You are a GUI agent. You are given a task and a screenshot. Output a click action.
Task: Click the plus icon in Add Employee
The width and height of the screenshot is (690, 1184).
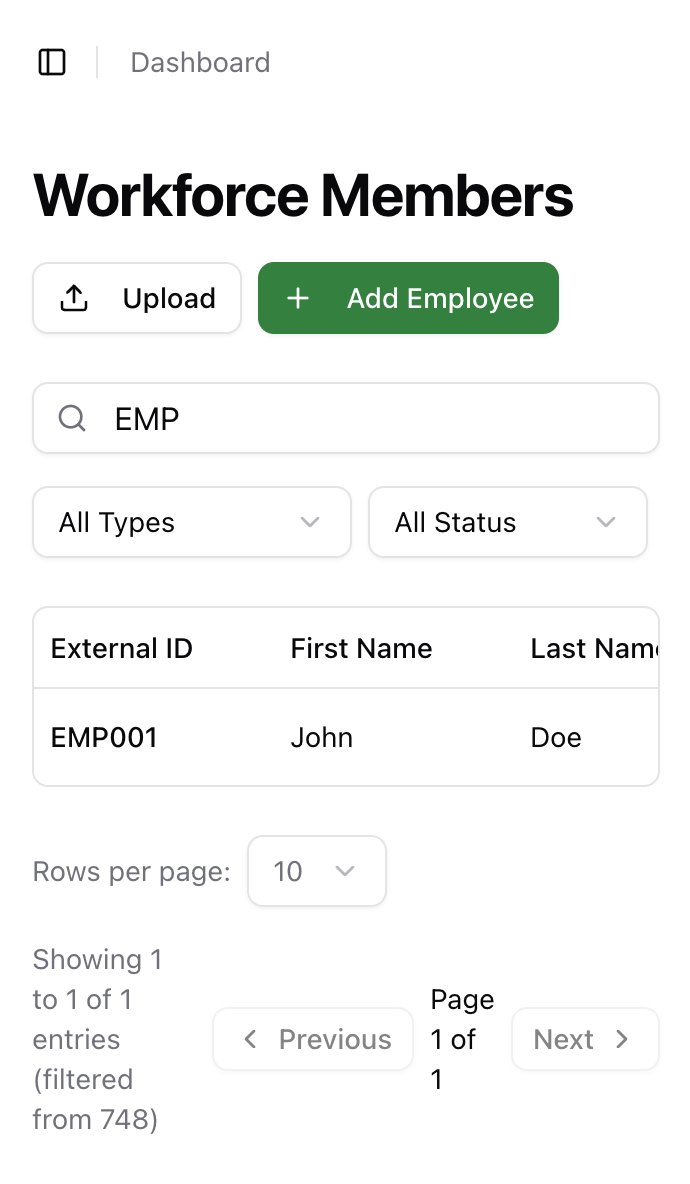(298, 298)
